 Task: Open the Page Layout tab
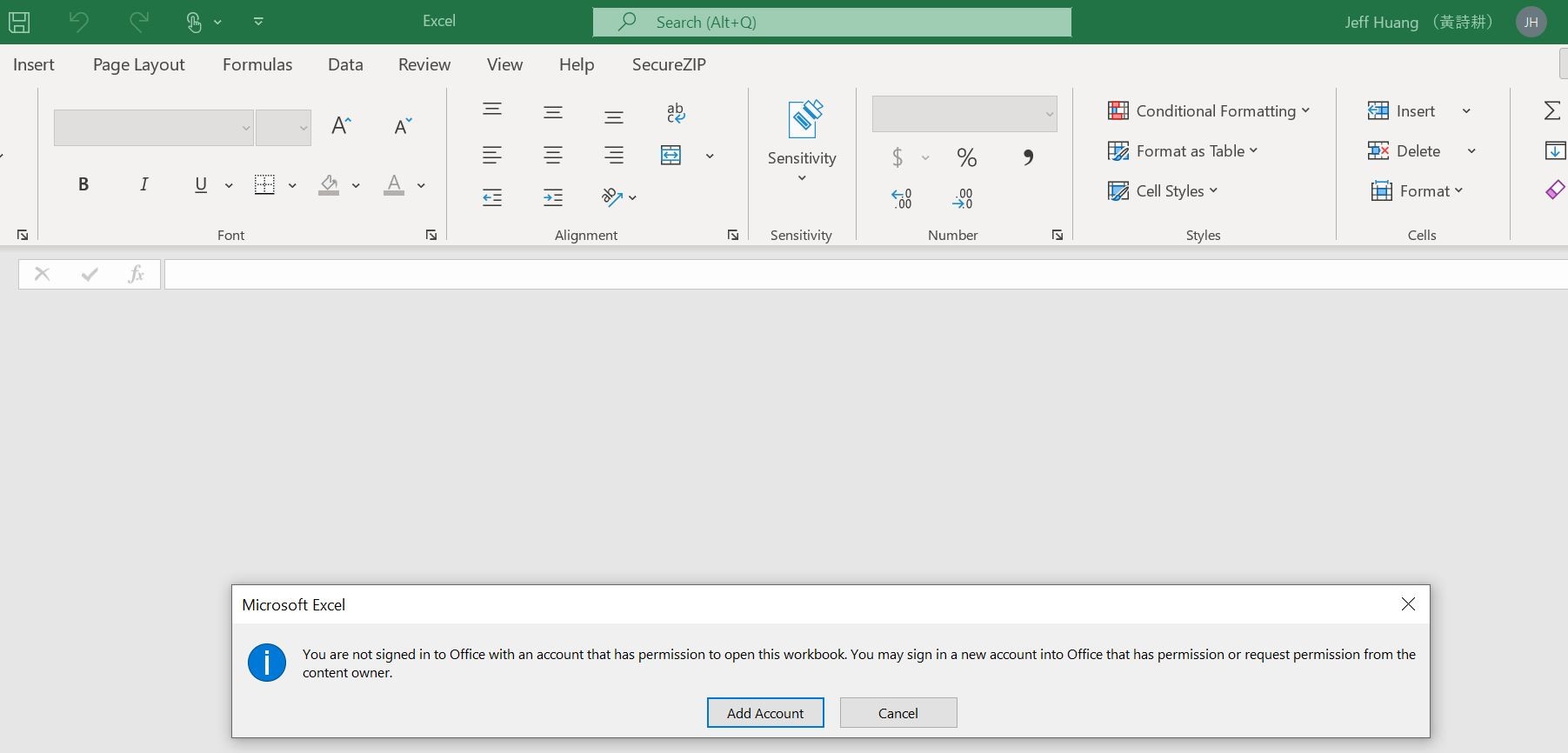(x=139, y=64)
